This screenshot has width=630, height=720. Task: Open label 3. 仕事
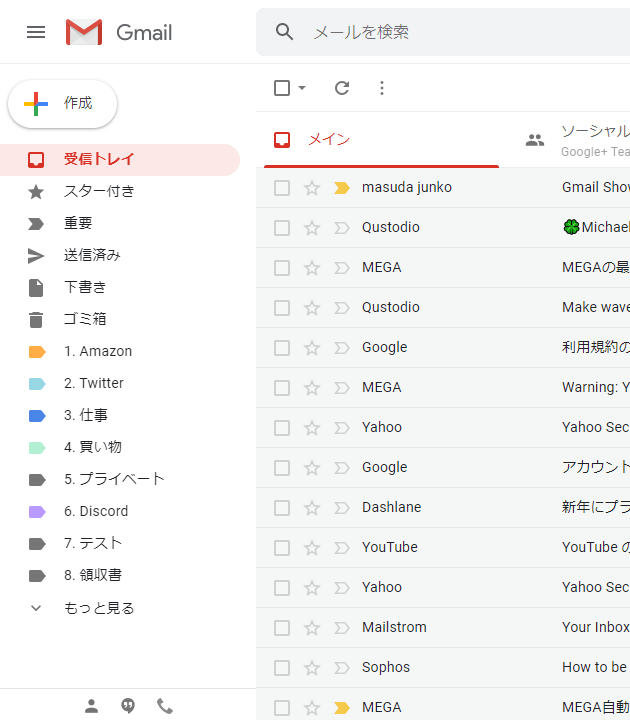coord(119,416)
